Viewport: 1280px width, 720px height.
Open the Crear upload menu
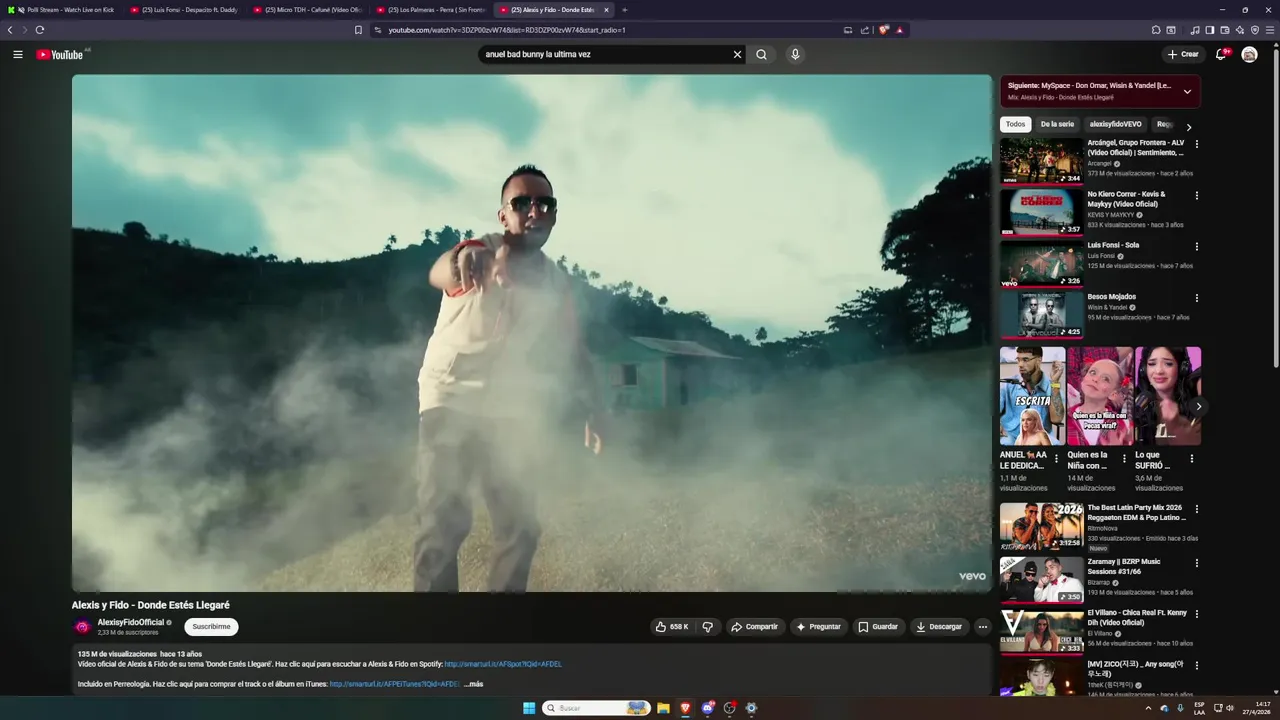tap(1183, 54)
